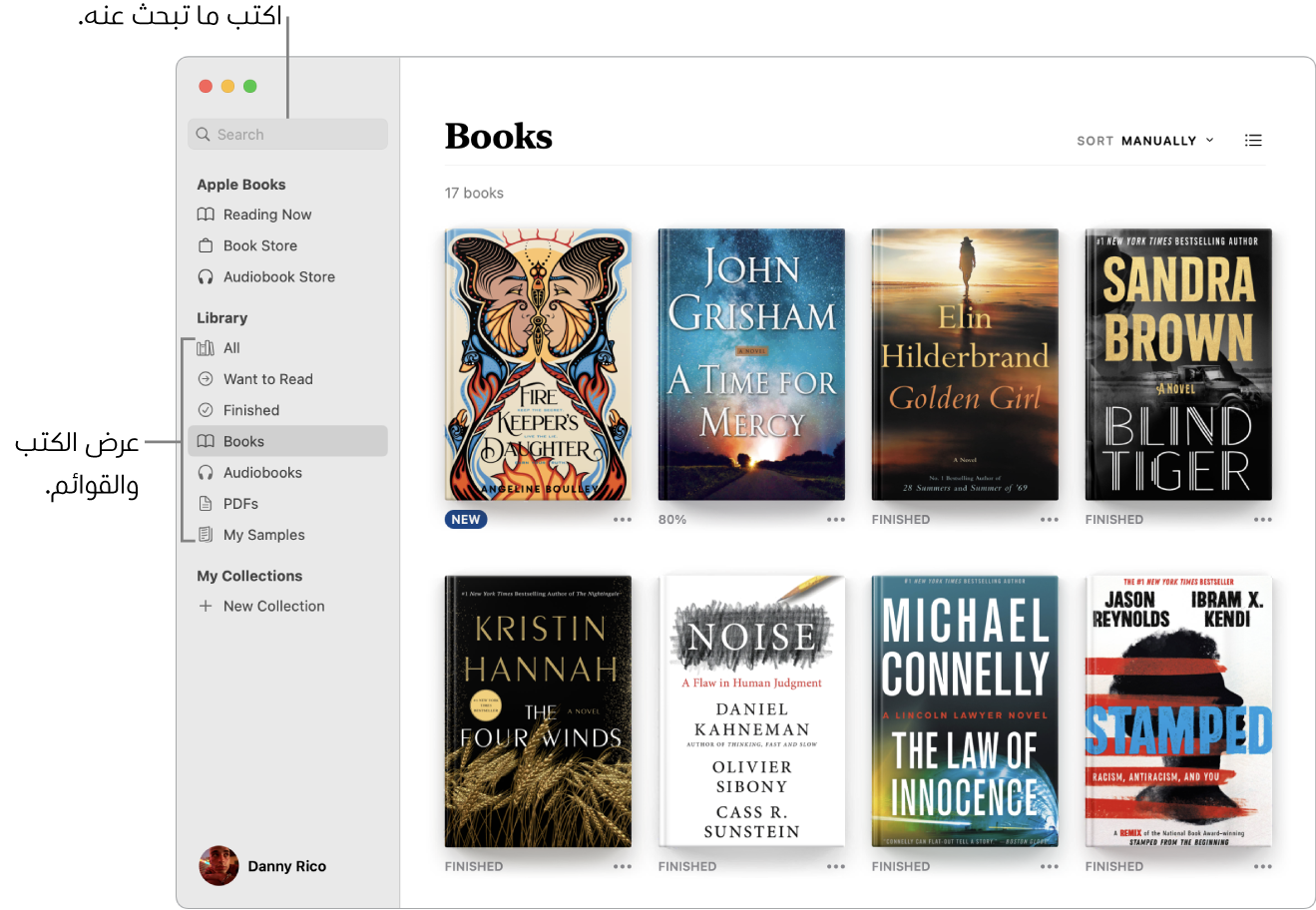Viewport: 1316px width, 910px height.
Task: Click the plus icon for New Collection
Action: [206, 607]
